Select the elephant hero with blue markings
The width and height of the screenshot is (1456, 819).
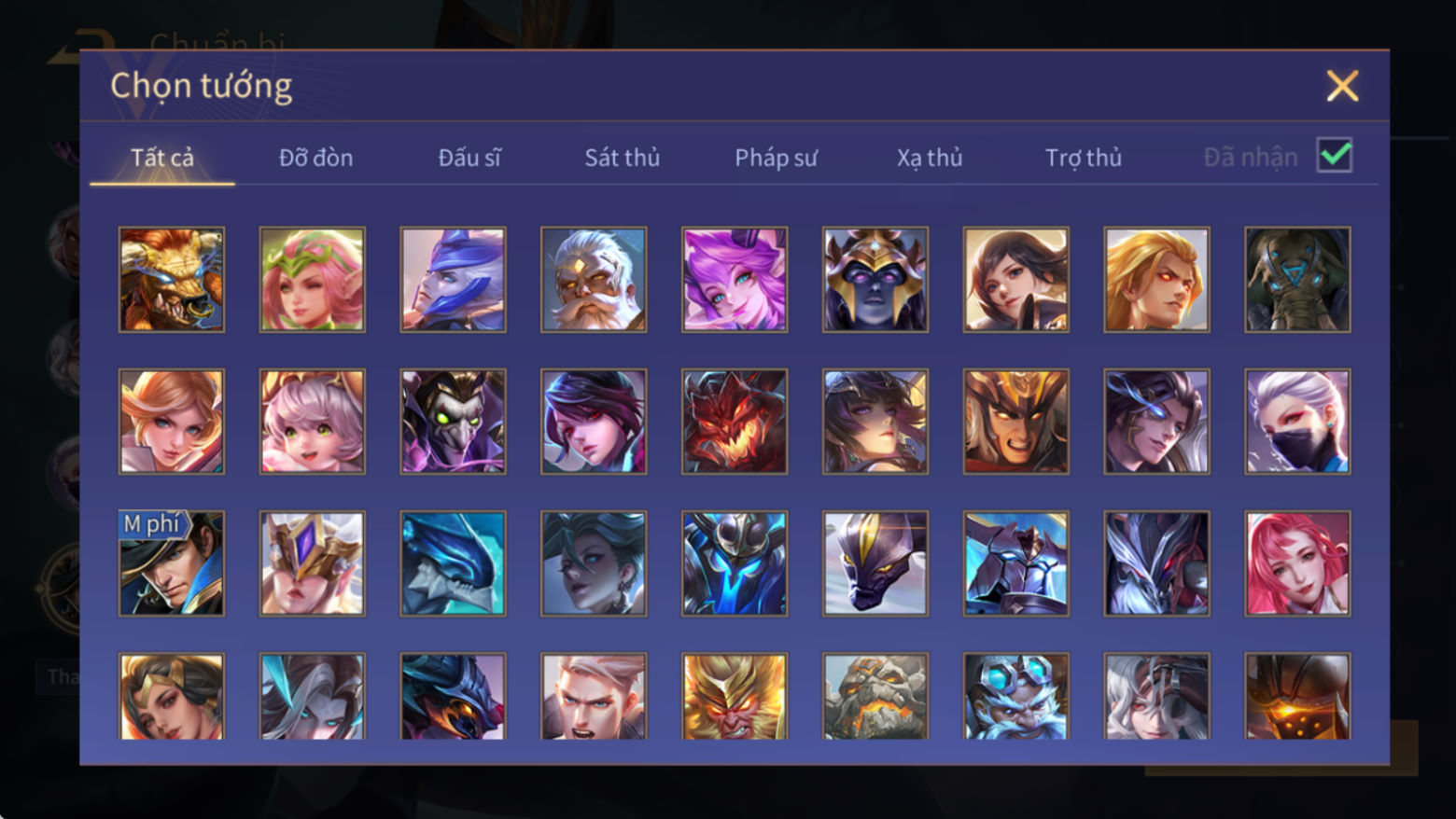[x=1297, y=280]
